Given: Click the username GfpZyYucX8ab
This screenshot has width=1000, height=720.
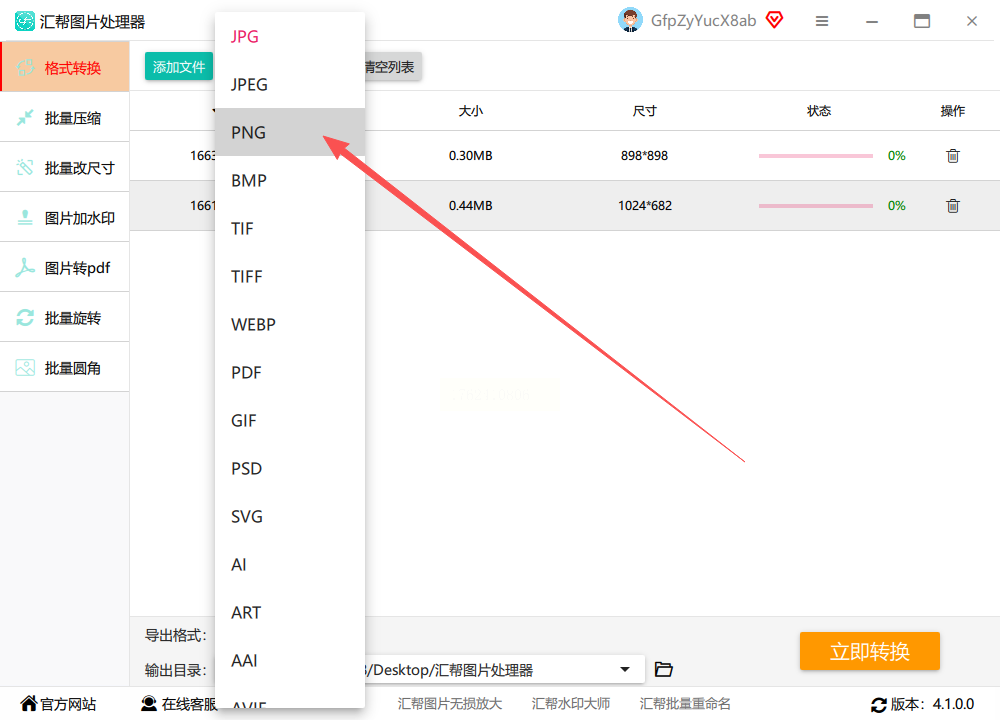Looking at the screenshot, I should click(703, 20).
